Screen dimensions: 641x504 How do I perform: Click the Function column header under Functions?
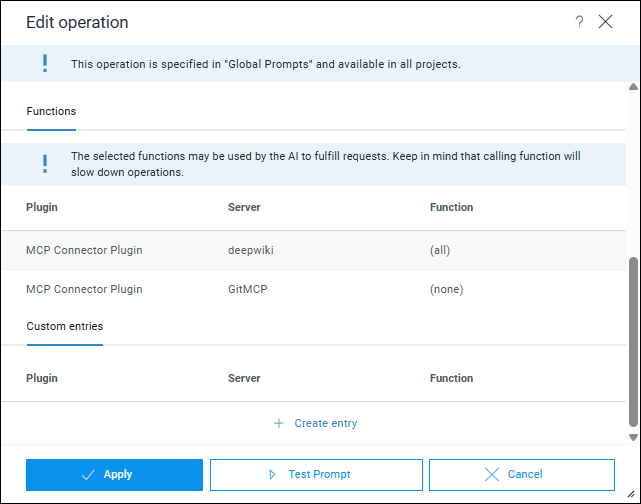451,207
